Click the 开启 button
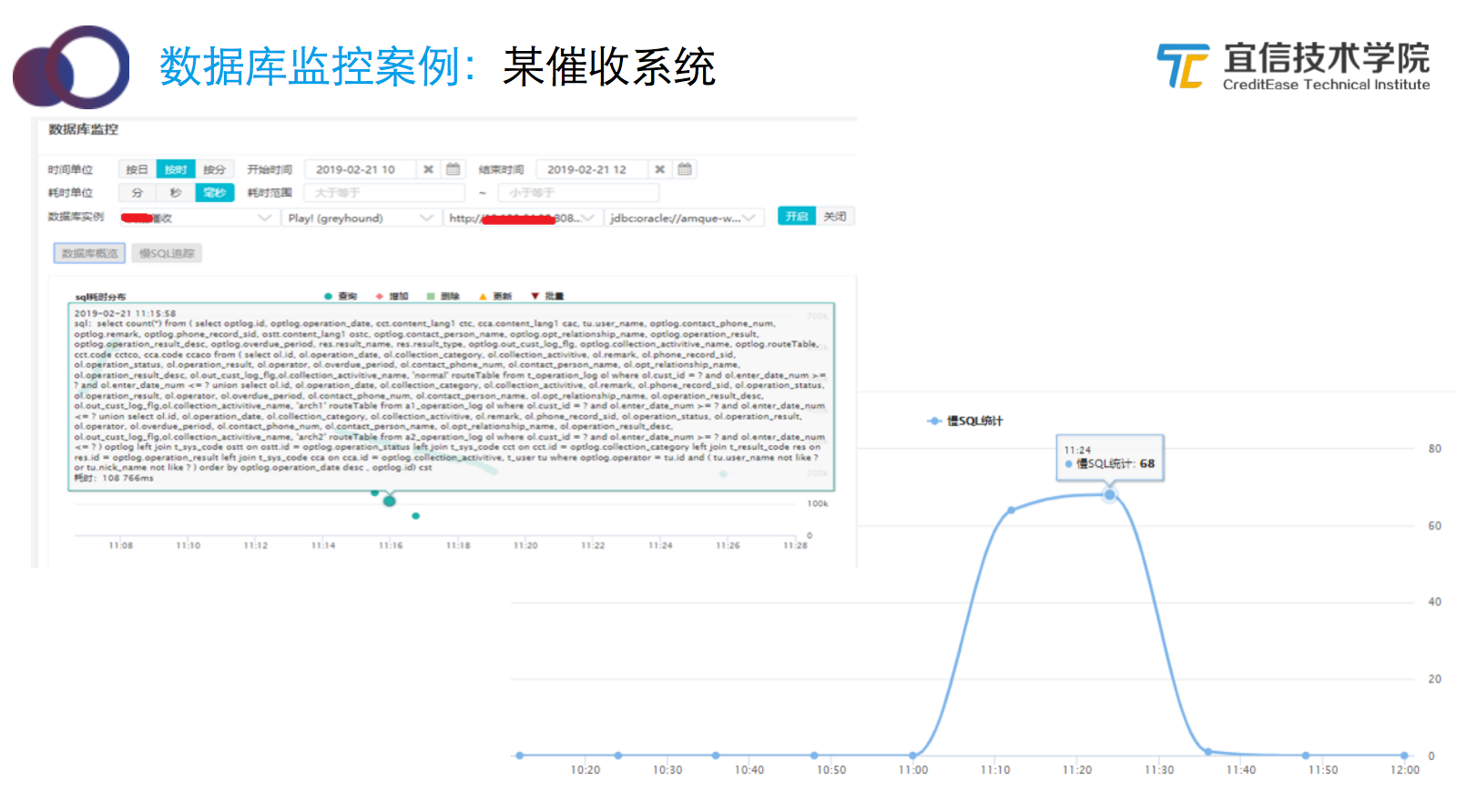1457x812 pixels. 797,217
